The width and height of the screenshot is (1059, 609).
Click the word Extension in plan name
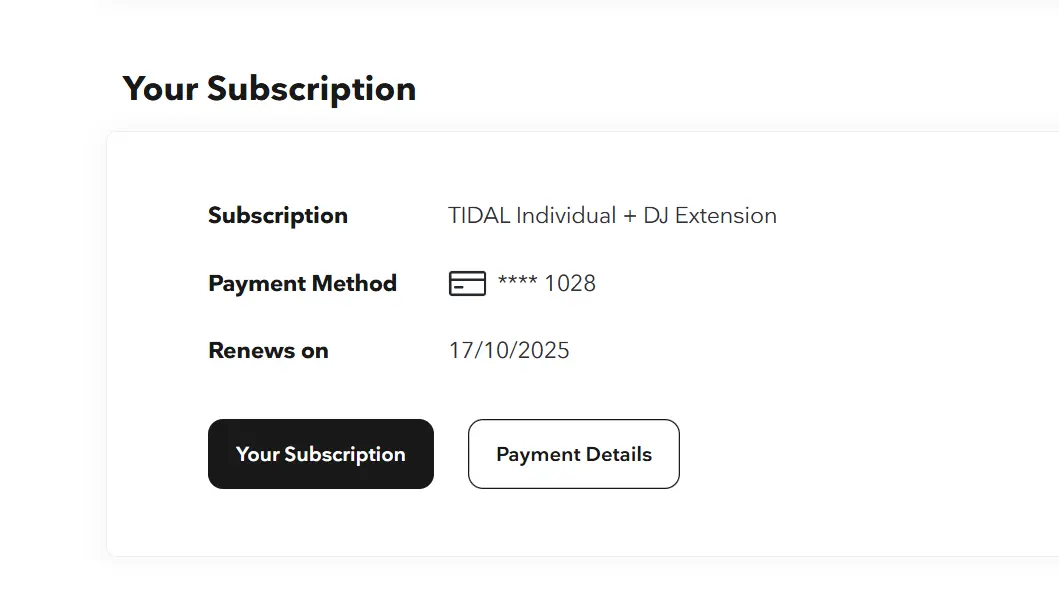tap(726, 215)
